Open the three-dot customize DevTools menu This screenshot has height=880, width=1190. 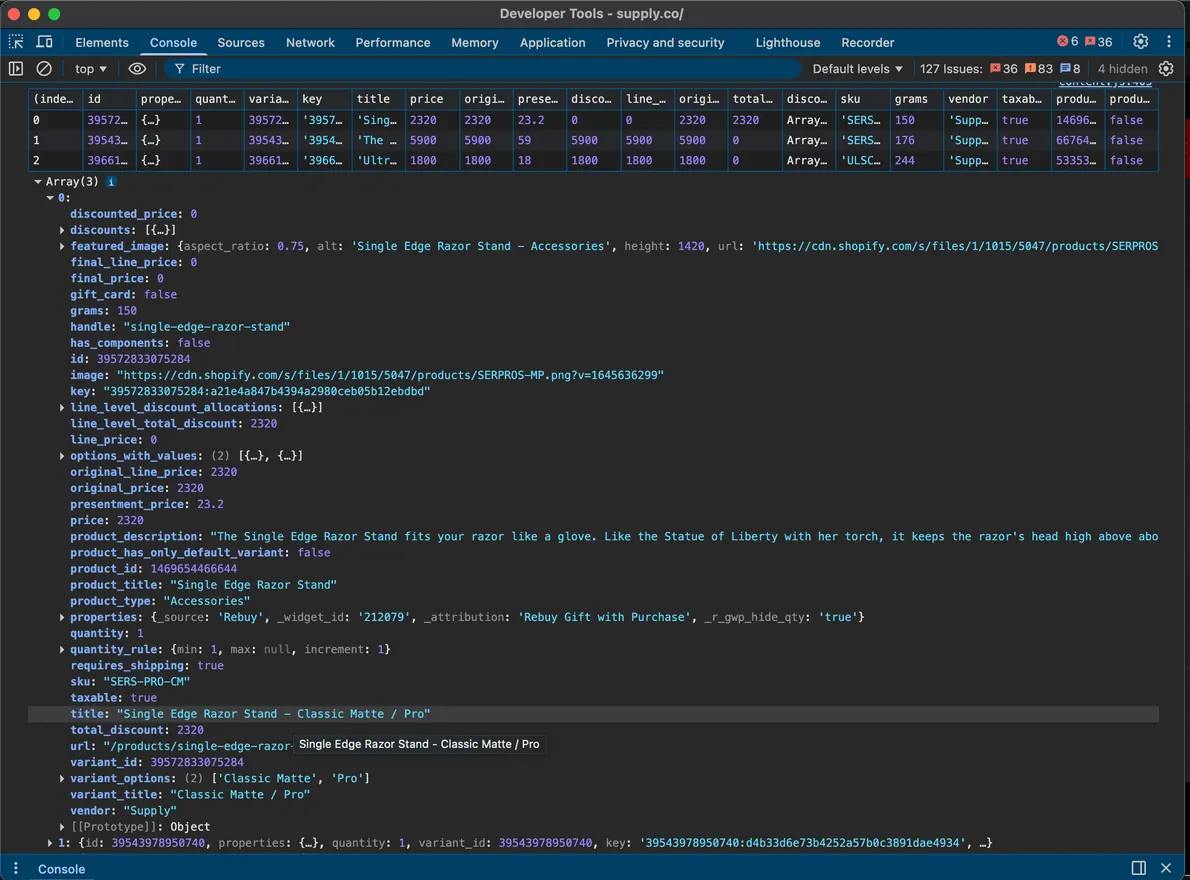coord(1169,42)
